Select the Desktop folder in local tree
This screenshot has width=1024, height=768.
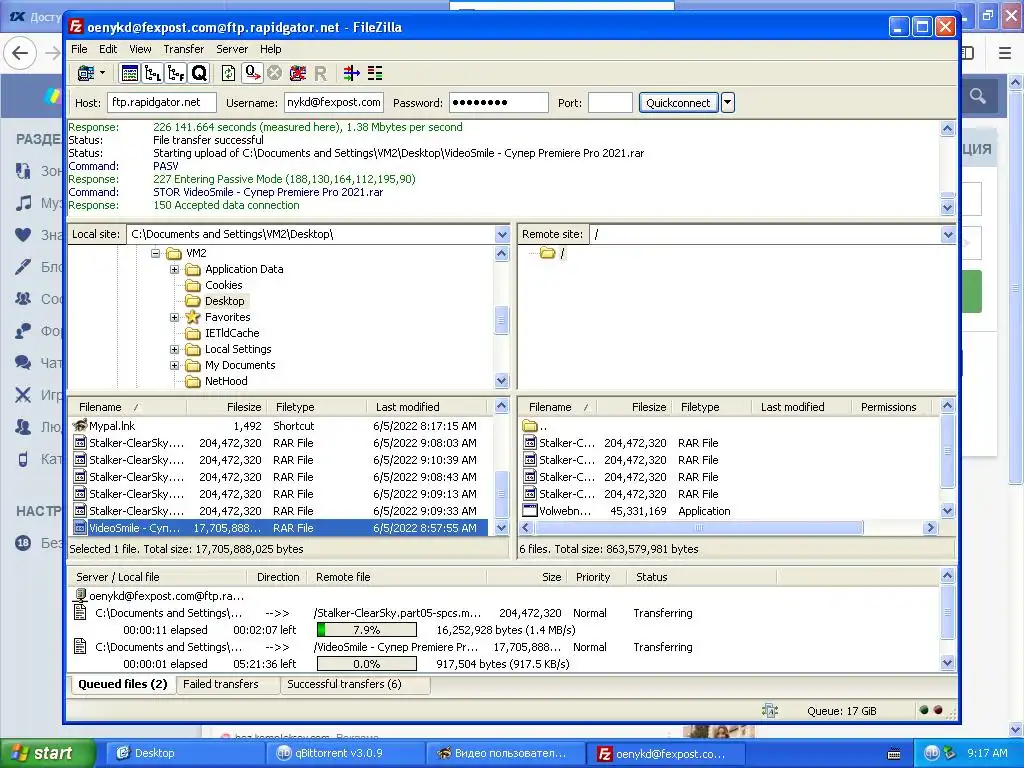pos(225,301)
